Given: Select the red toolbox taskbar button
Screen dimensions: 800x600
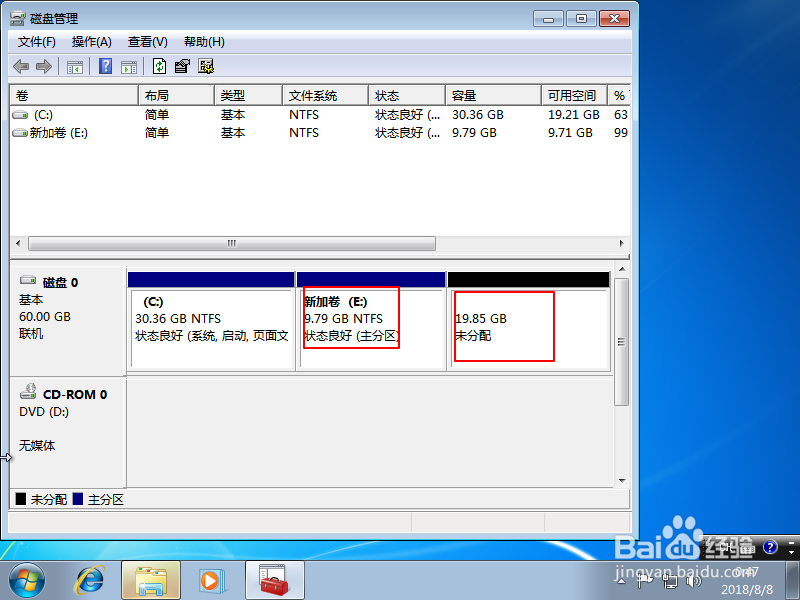Looking at the screenshot, I should [274, 580].
